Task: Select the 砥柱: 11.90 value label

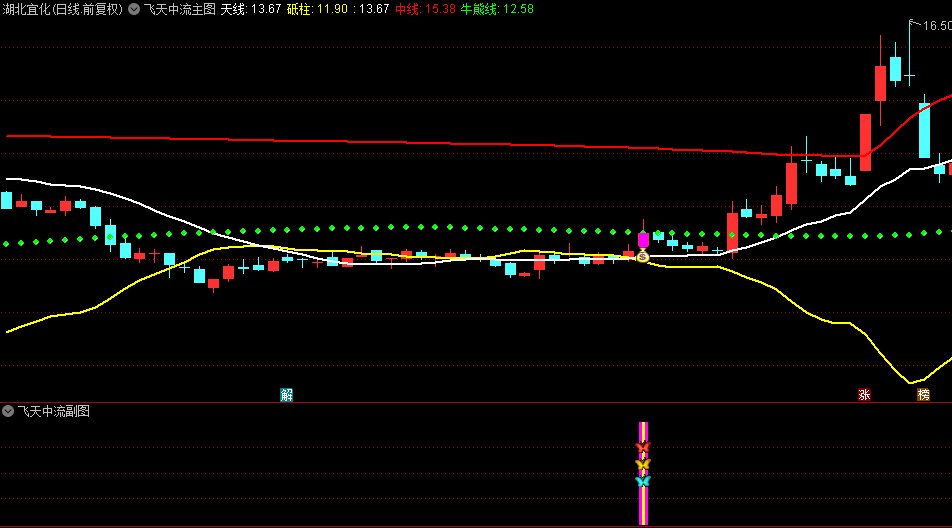Action: tap(318, 9)
